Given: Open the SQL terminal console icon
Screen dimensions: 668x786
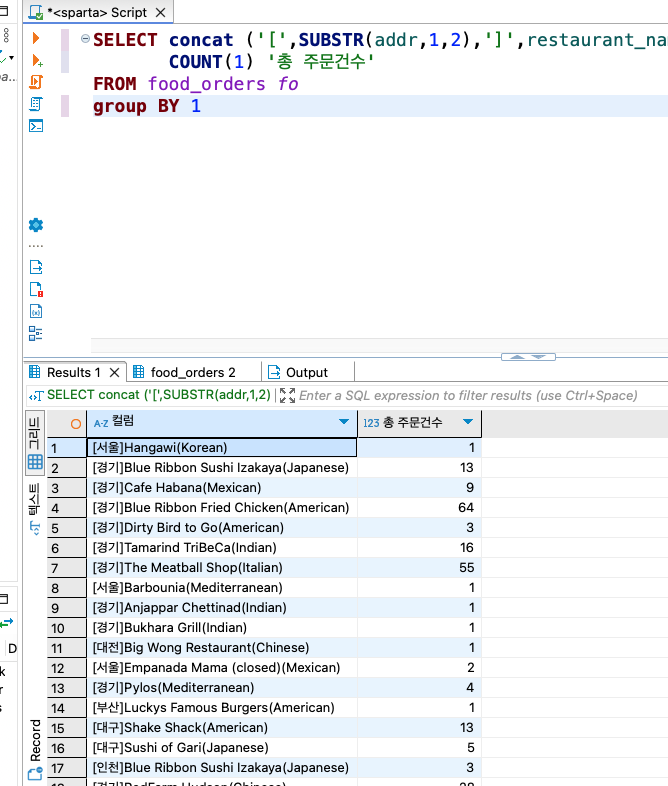Looking at the screenshot, I should [x=36, y=125].
